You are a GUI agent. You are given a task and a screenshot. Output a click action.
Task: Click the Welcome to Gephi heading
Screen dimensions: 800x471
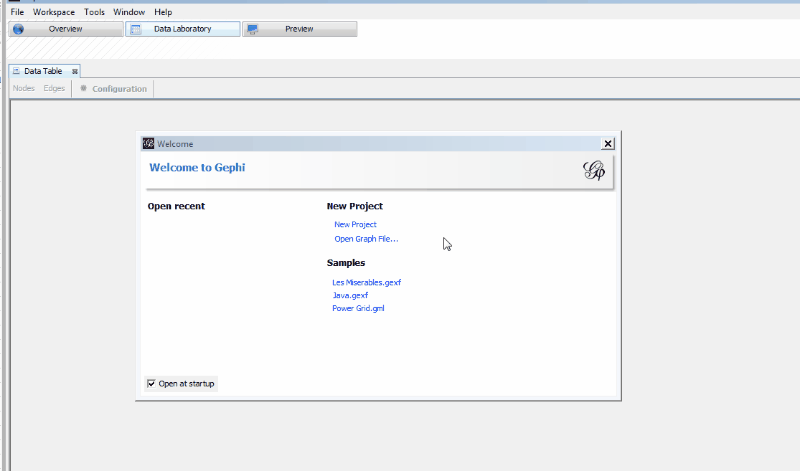pos(197,167)
